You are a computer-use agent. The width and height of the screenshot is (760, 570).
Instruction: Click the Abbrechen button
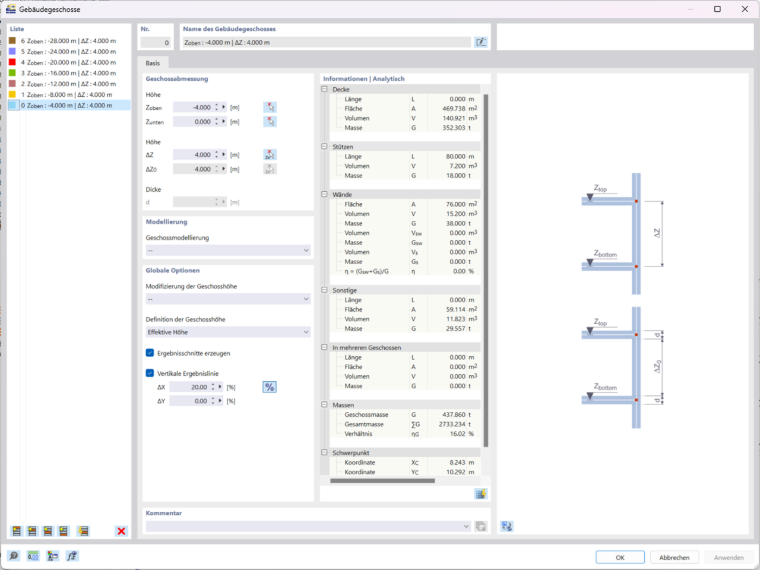click(x=674, y=557)
